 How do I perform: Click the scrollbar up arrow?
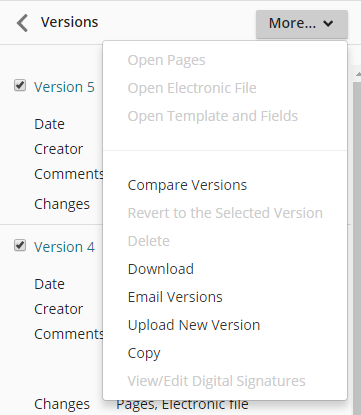(x=358, y=73)
